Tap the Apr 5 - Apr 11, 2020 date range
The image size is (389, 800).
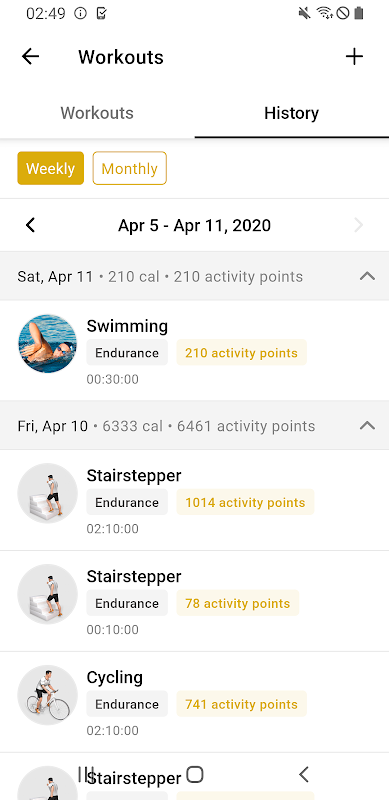(194, 225)
